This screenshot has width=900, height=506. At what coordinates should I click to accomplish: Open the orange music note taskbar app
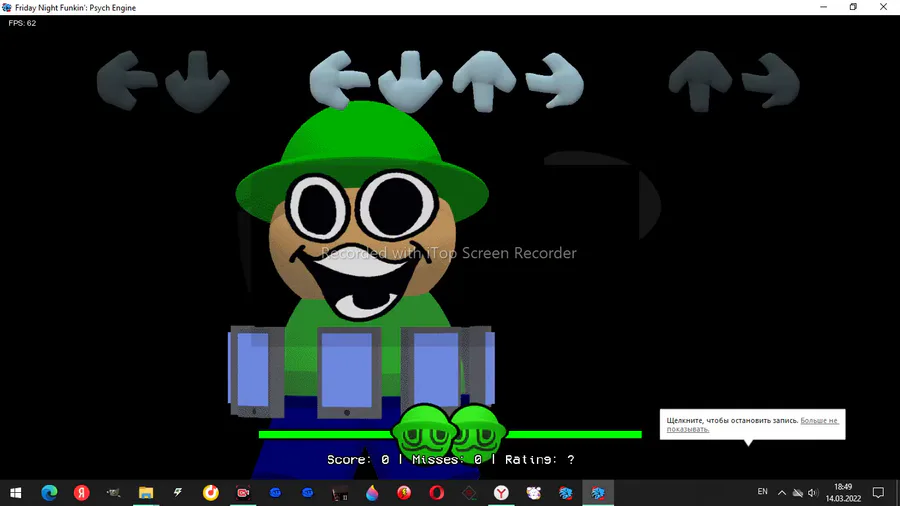[x=211, y=493]
